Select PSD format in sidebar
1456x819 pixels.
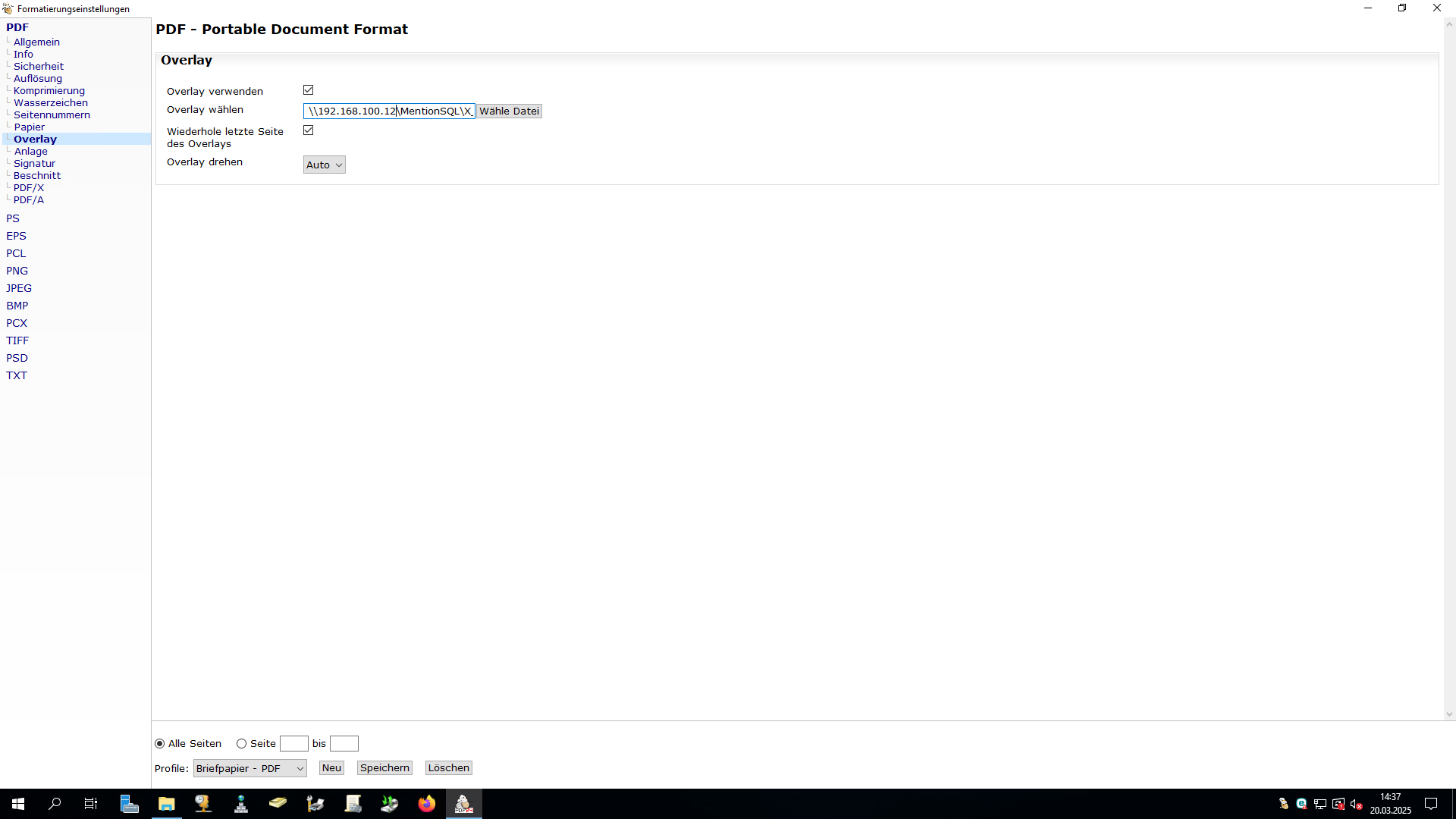point(17,358)
